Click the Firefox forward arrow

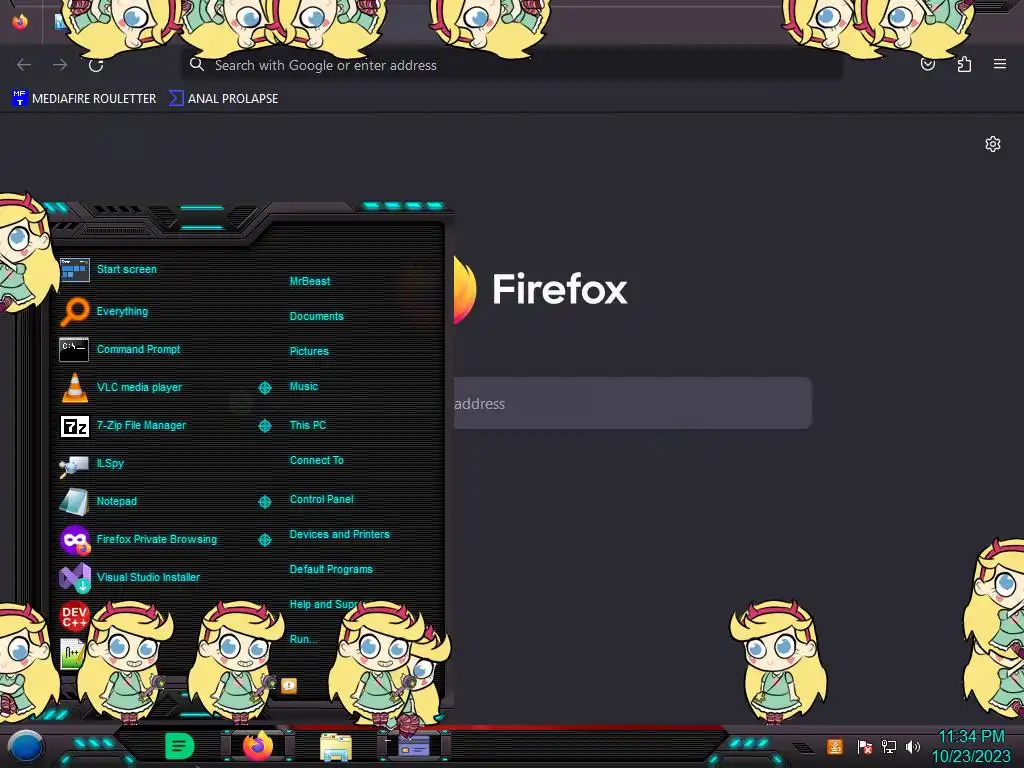tap(60, 65)
